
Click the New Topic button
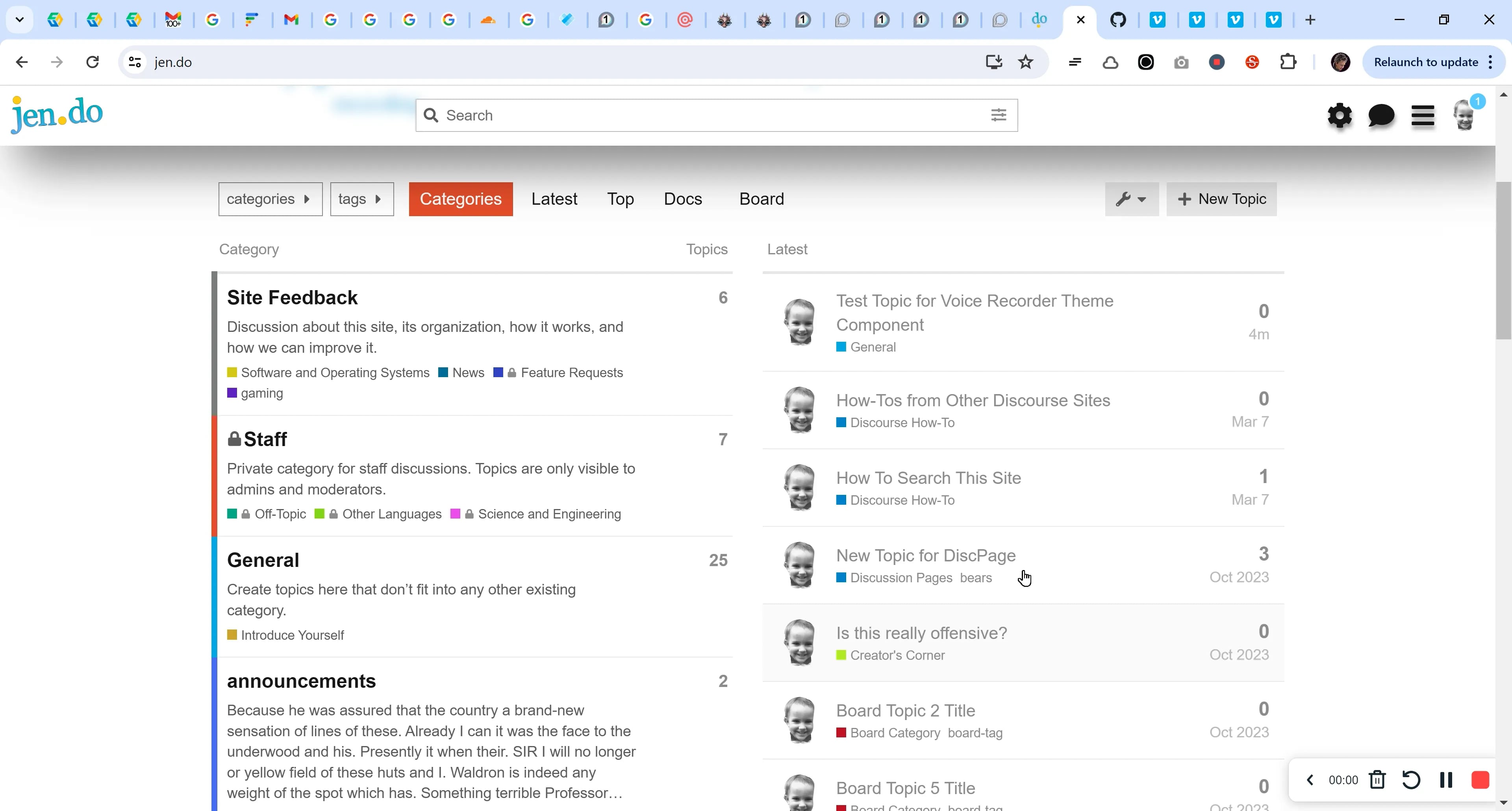pyautogui.click(x=1221, y=199)
